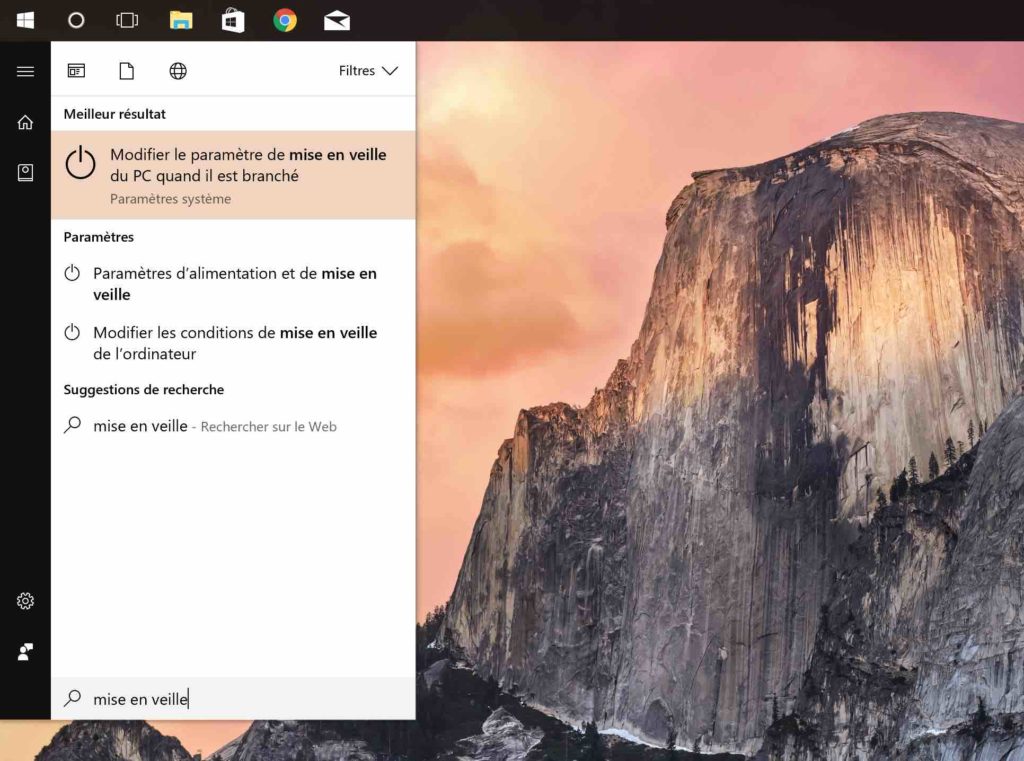Expand the Filtres dropdown
1024x761 pixels.
click(368, 71)
